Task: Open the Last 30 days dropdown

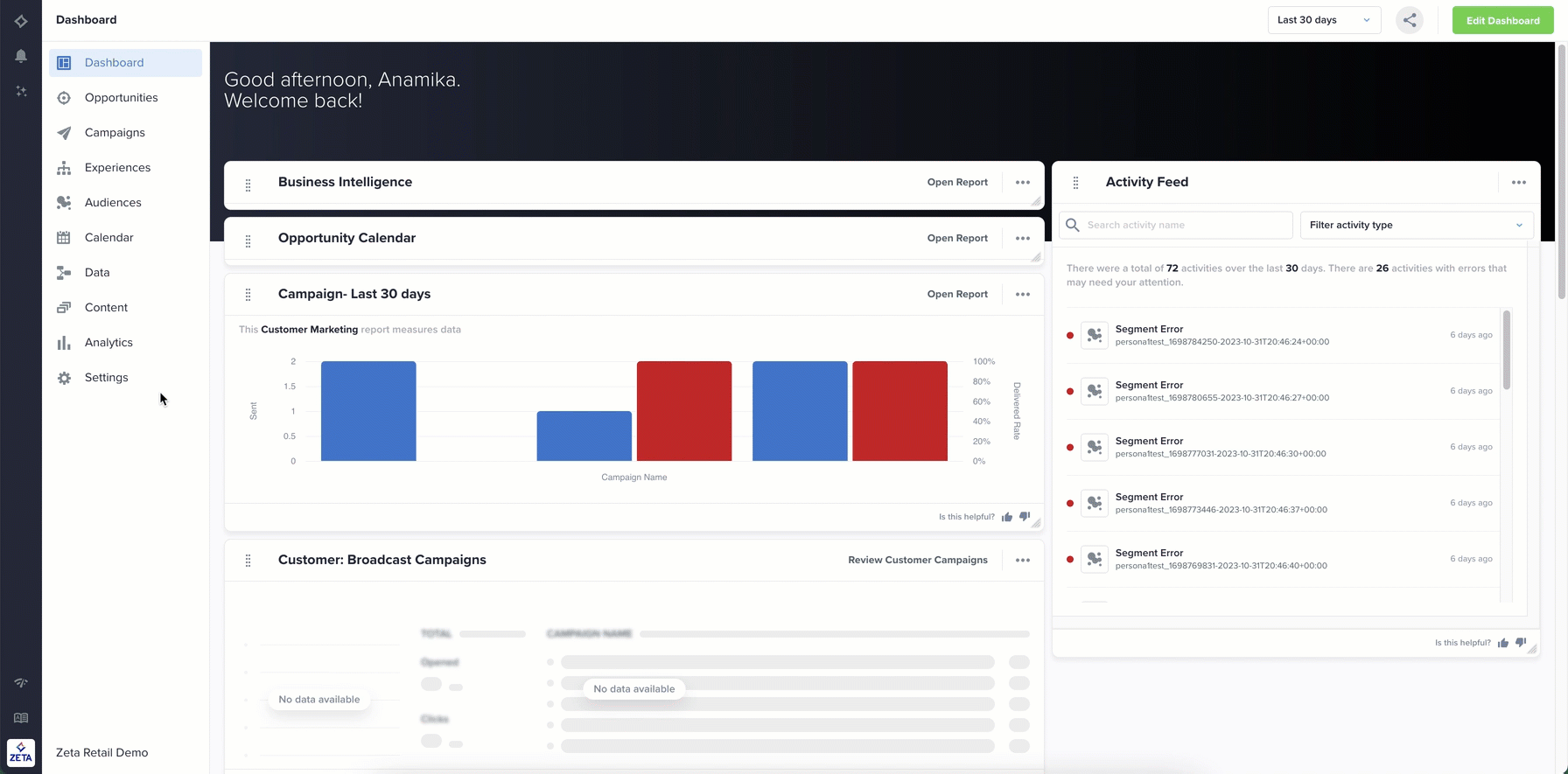Action: (1324, 20)
